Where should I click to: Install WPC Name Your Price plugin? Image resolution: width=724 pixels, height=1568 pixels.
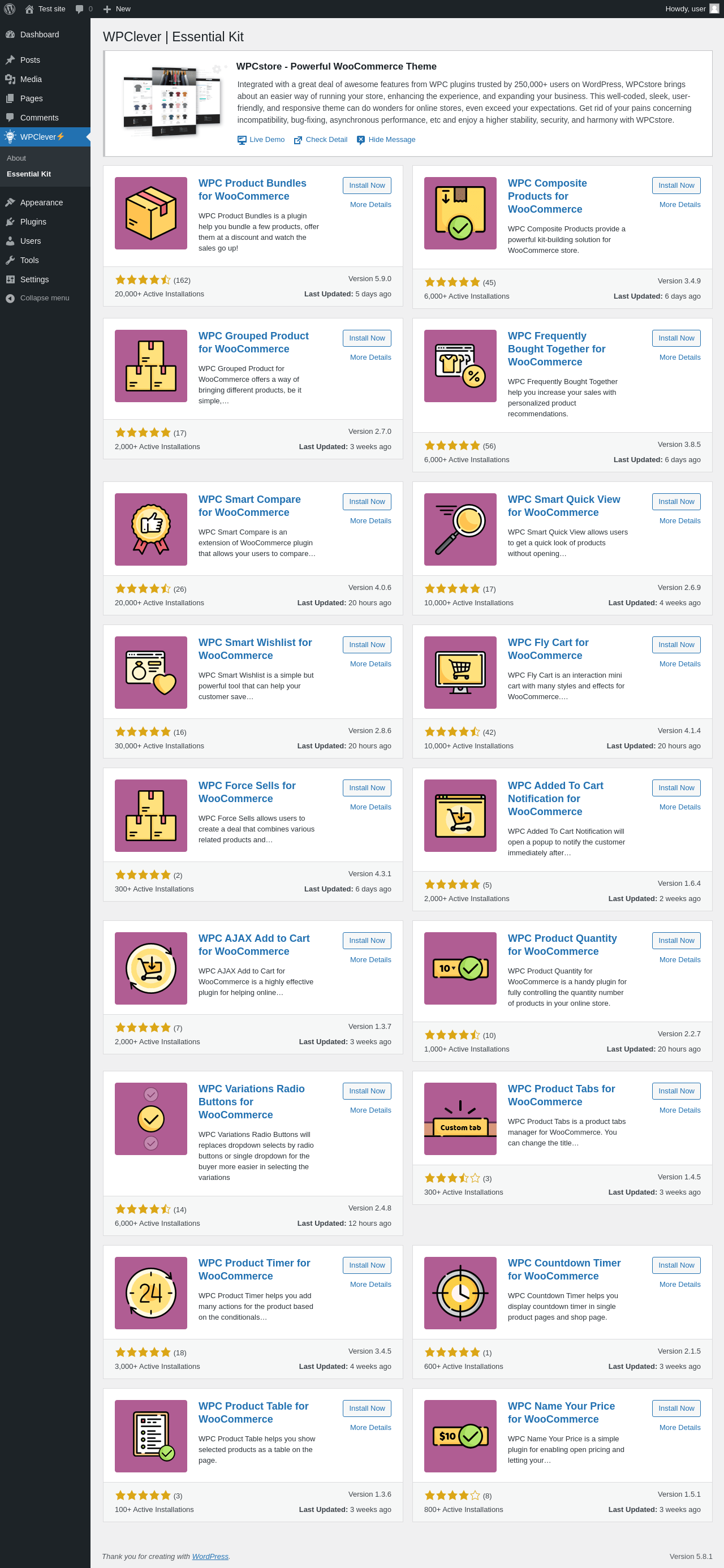tap(676, 1407)
